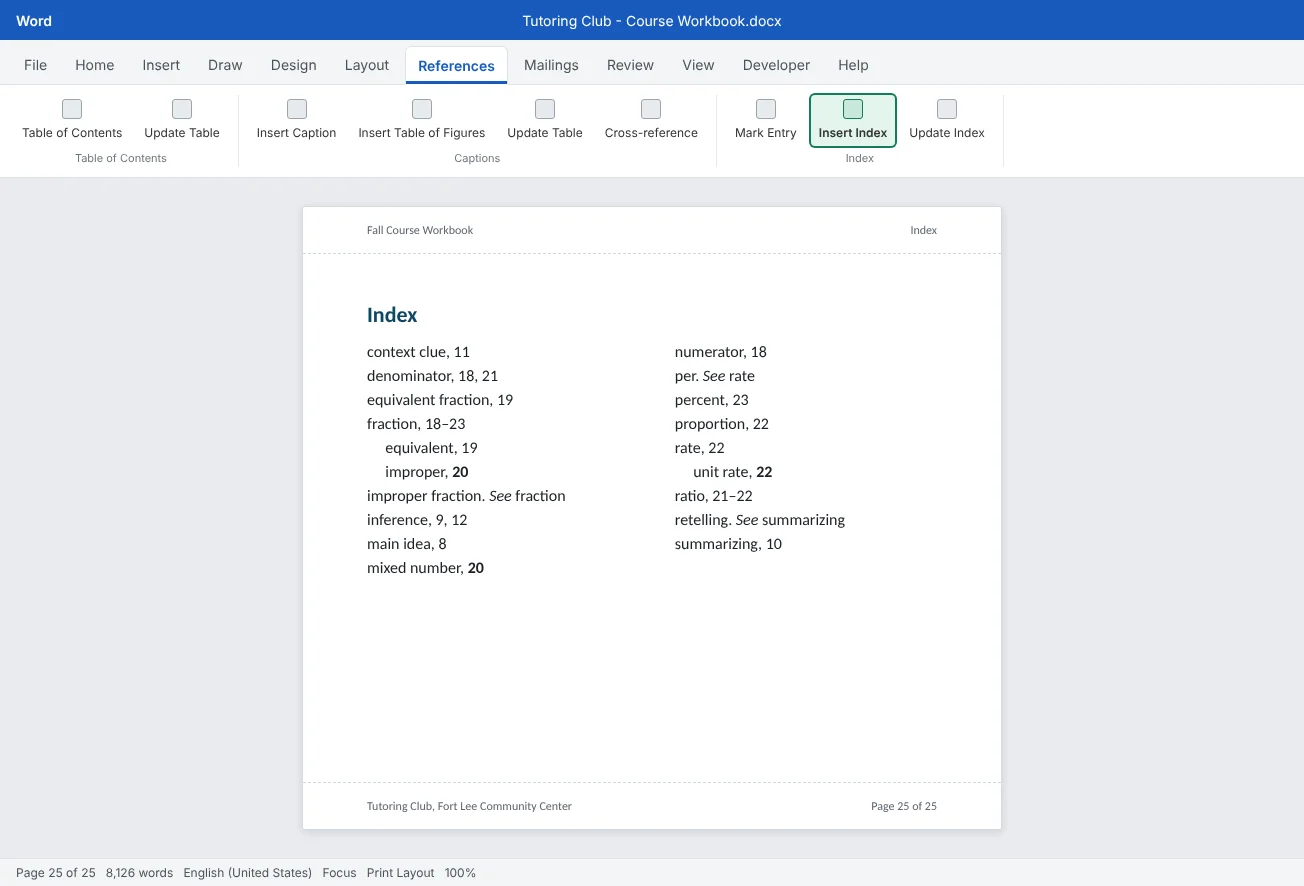Click the Insert Index button
This screenshot has width=1304, height=886.
tap(853, 120)
